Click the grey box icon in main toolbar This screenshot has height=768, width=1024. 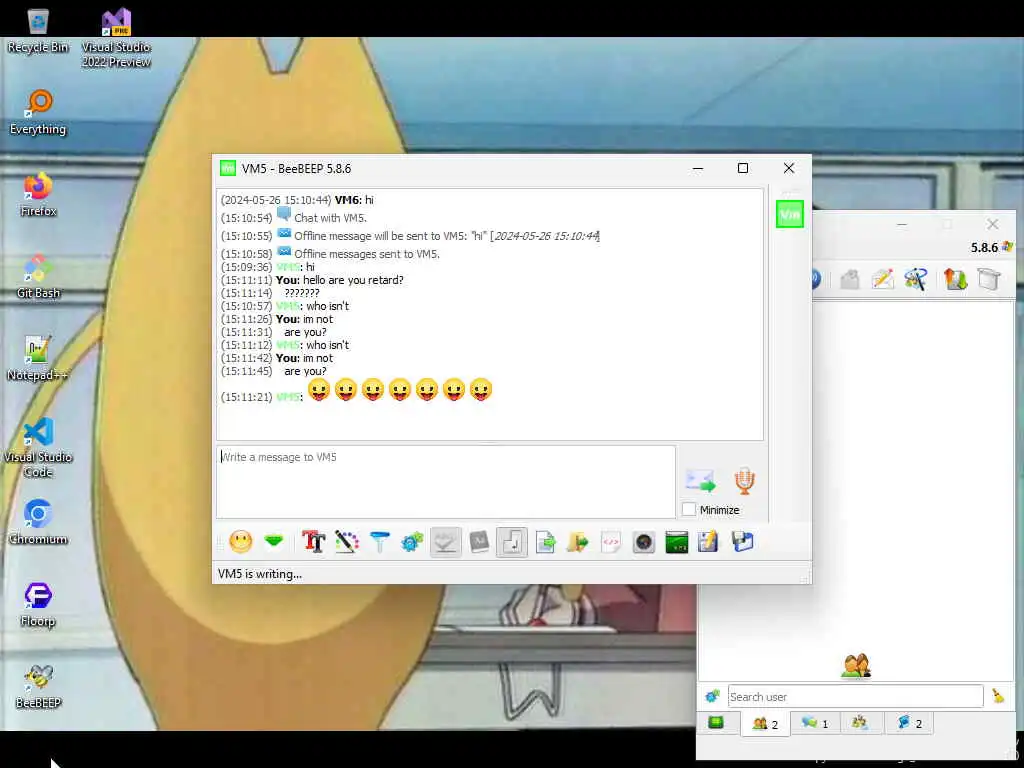click(988, 279)
